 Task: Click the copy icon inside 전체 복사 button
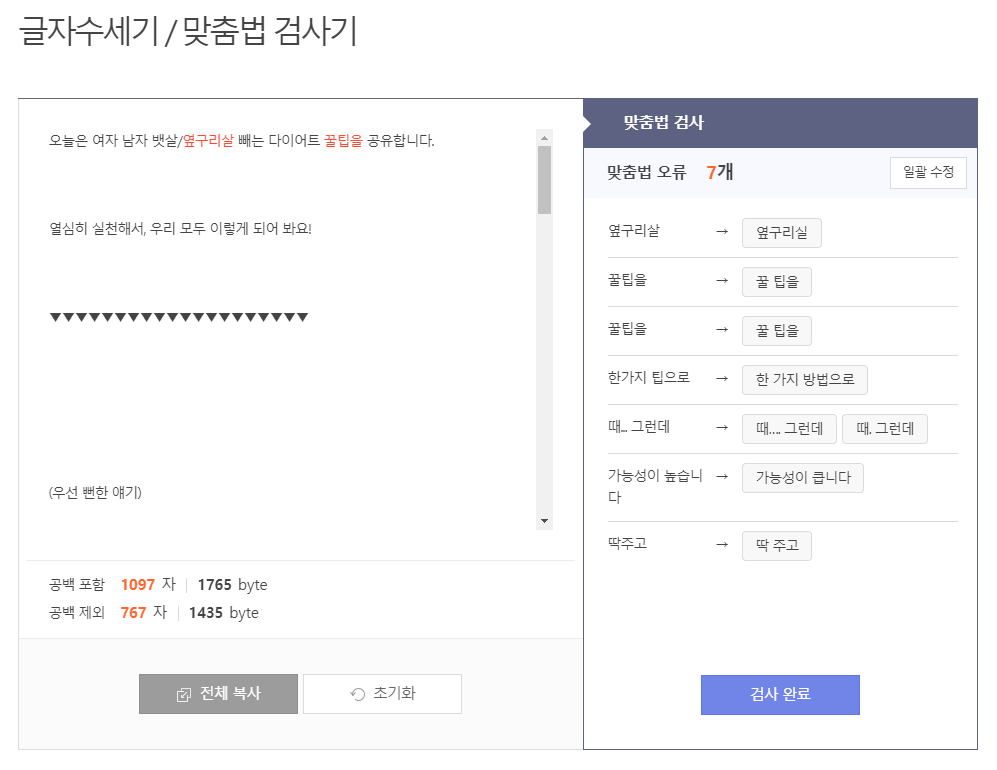tap(188, 694)
